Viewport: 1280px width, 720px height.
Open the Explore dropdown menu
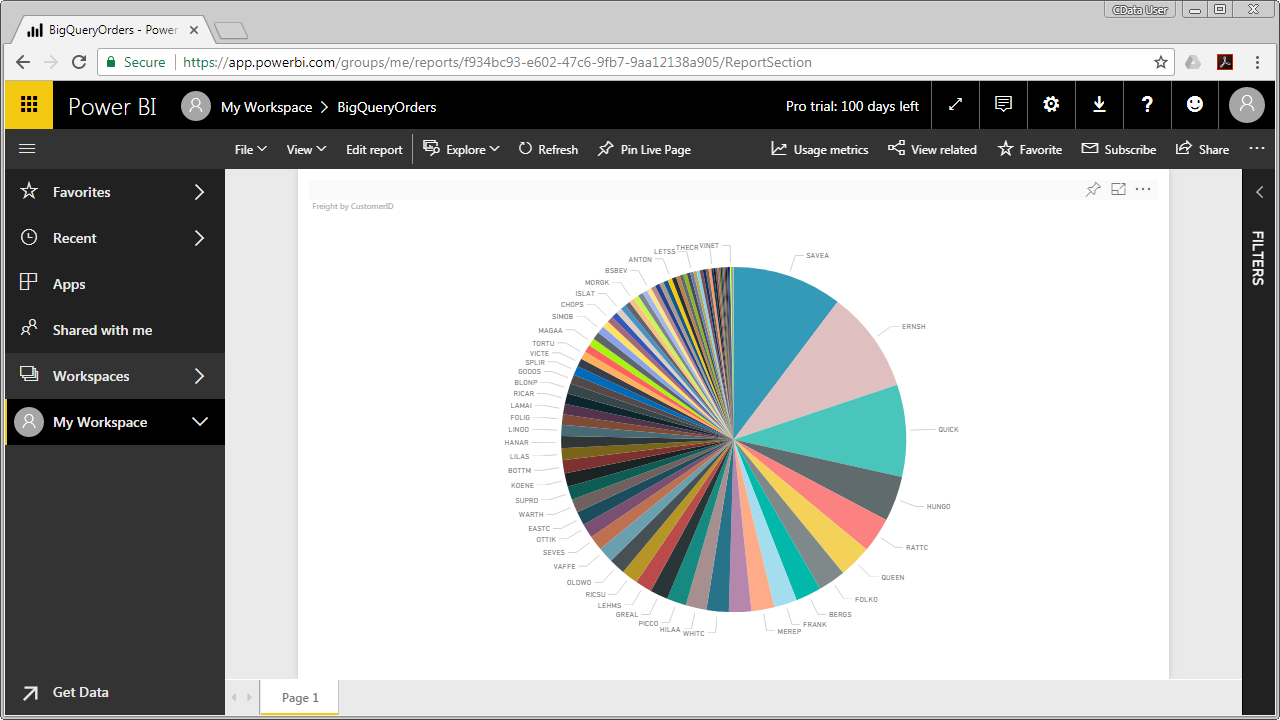461,149
